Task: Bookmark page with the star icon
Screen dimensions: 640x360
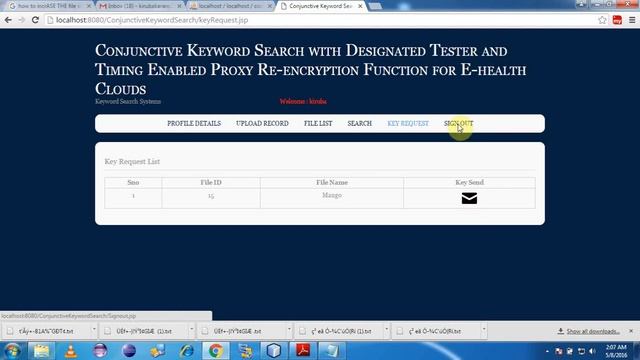Action: [x=602, y=20]
